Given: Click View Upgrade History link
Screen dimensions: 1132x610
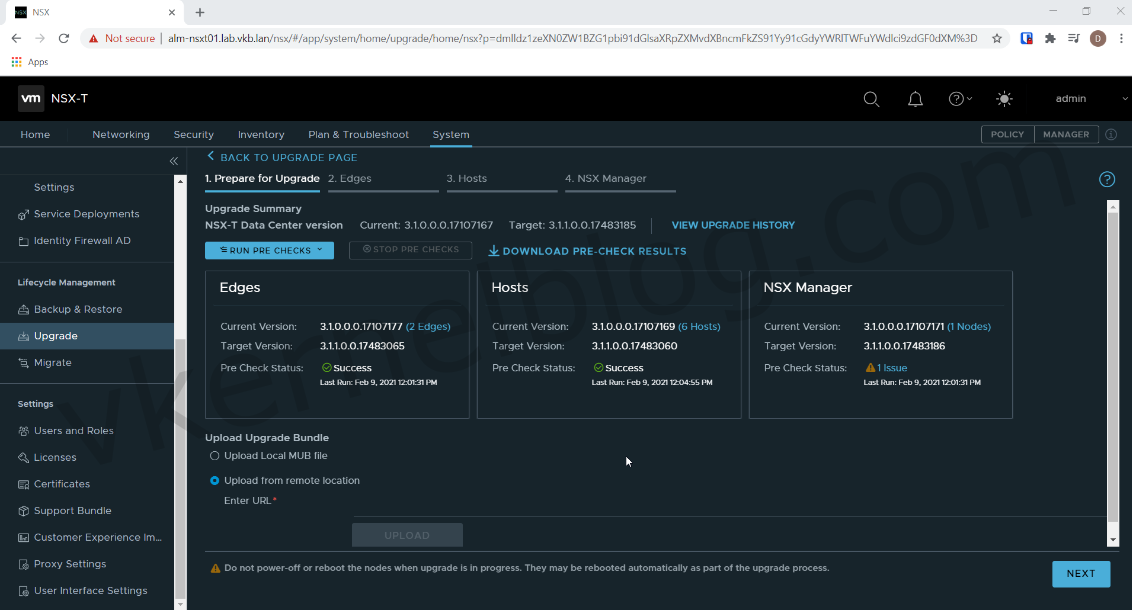Looking at the screenshot, I should 733,226.
